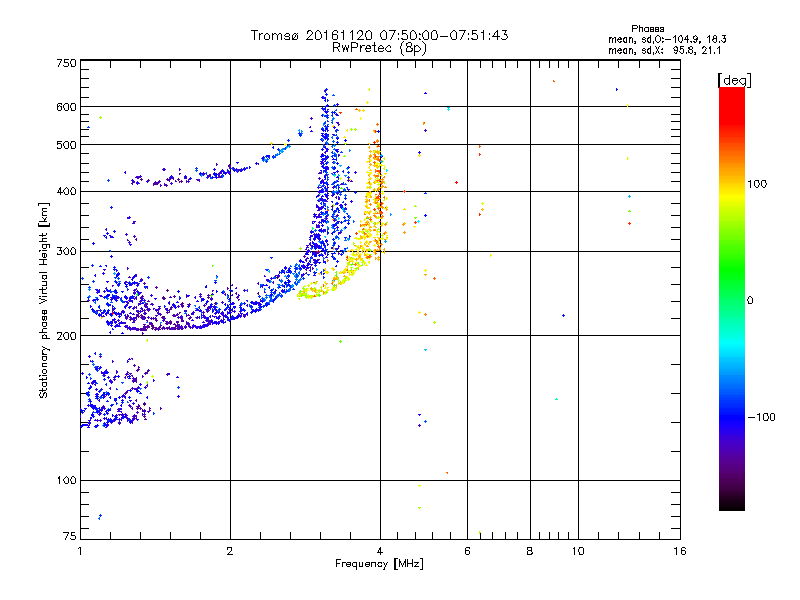The width and height of the screenshot is (800, 600).
Task: Click the y-axis tick label '750'
Action: (67, 63)
